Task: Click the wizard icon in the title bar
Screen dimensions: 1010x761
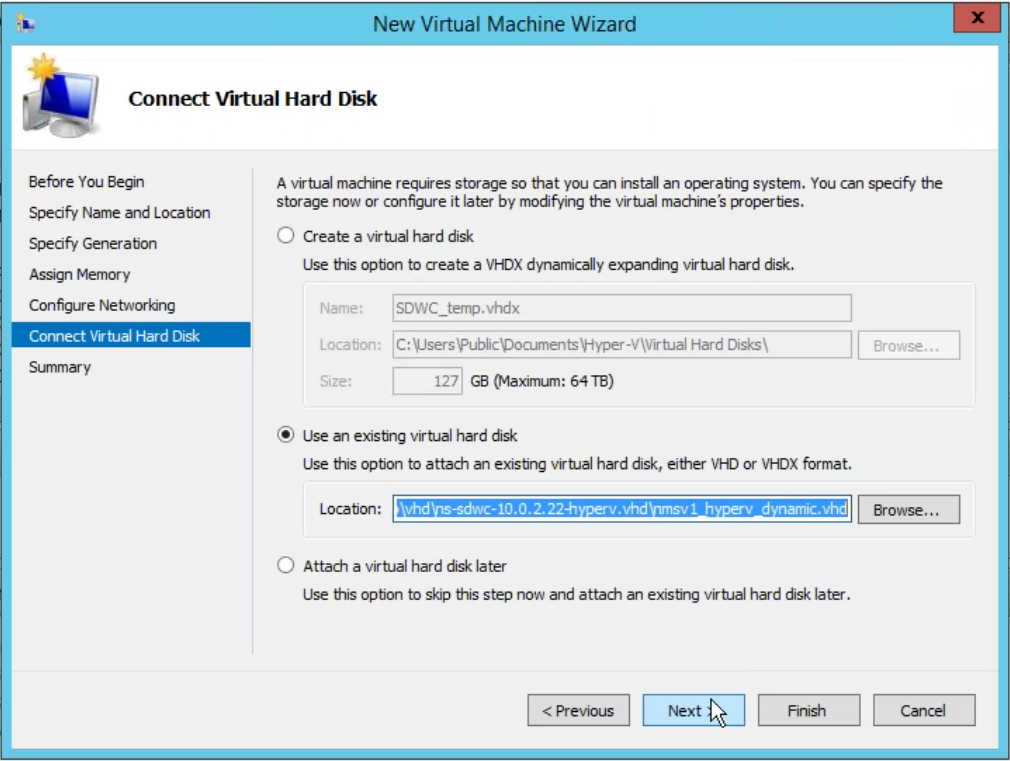Action: tap(25, 24)
